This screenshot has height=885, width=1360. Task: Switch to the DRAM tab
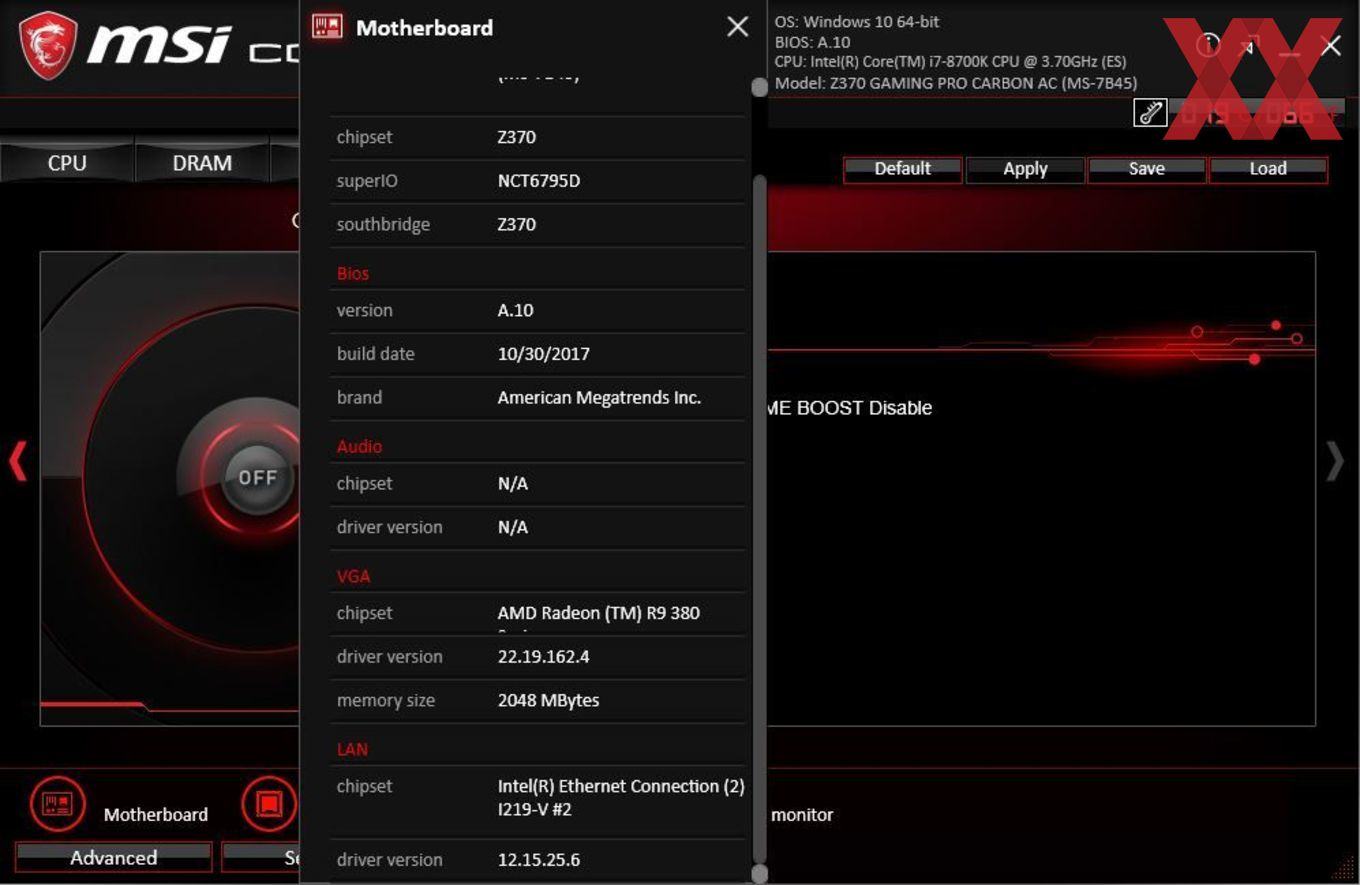(x=202, y=163)
